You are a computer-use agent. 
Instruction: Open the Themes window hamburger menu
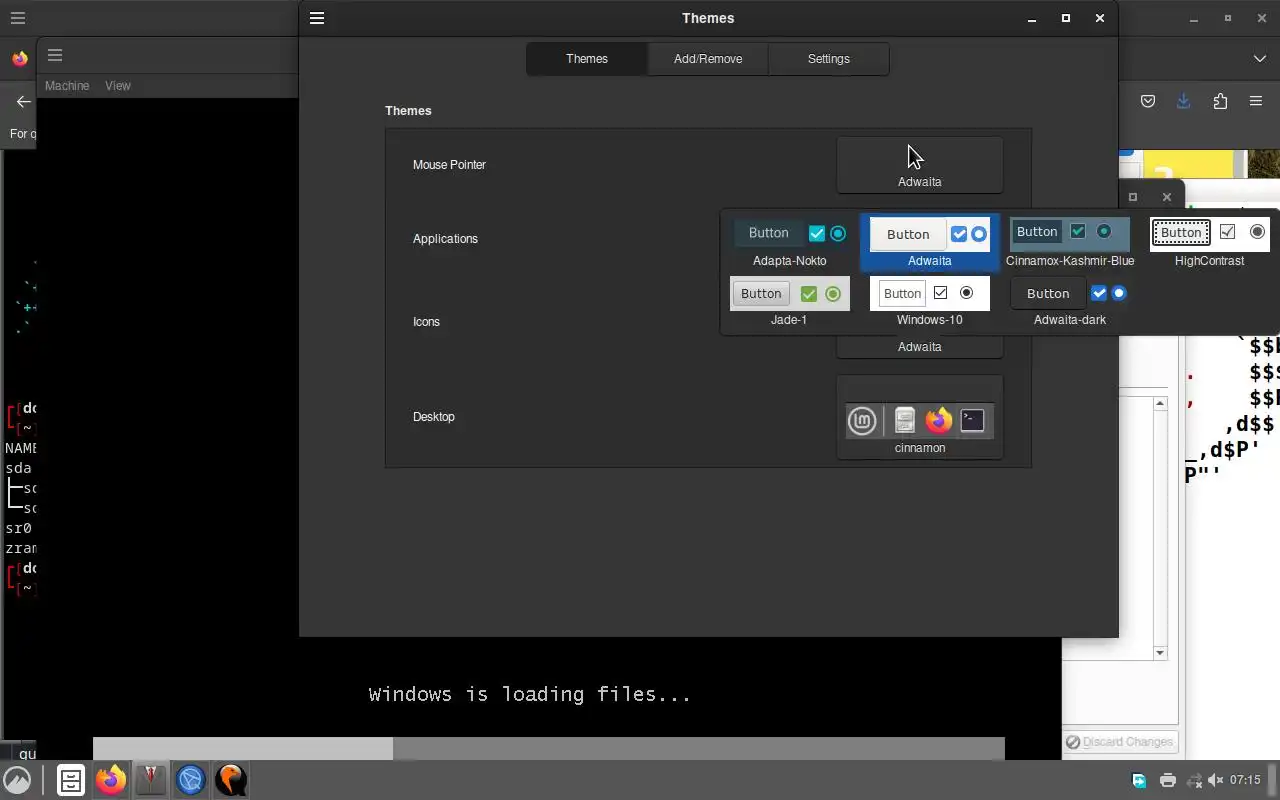pyautogui.click(x=317, y=18)
